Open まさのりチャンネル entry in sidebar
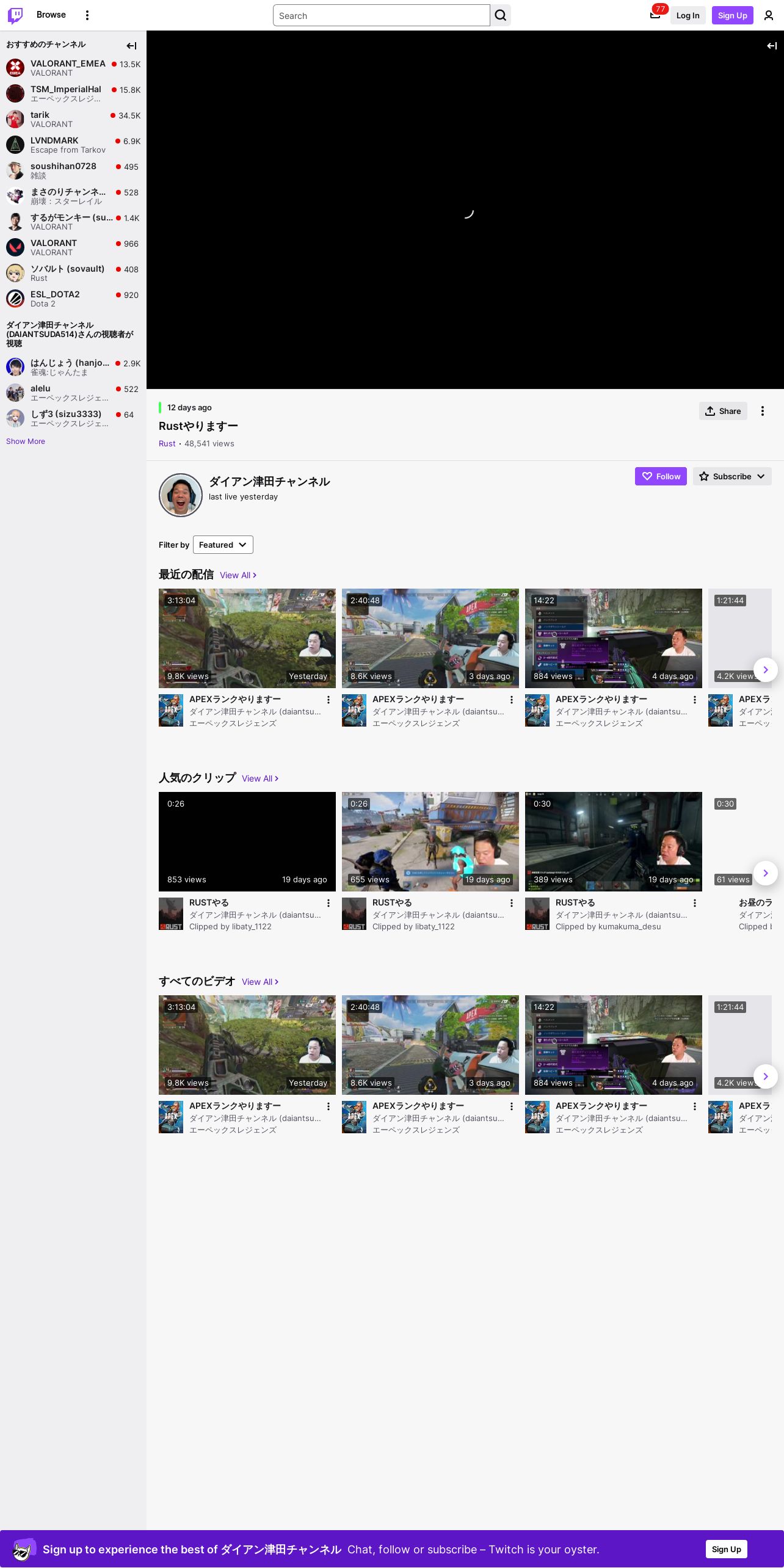 pyautogui.click(x=73, y=196)
